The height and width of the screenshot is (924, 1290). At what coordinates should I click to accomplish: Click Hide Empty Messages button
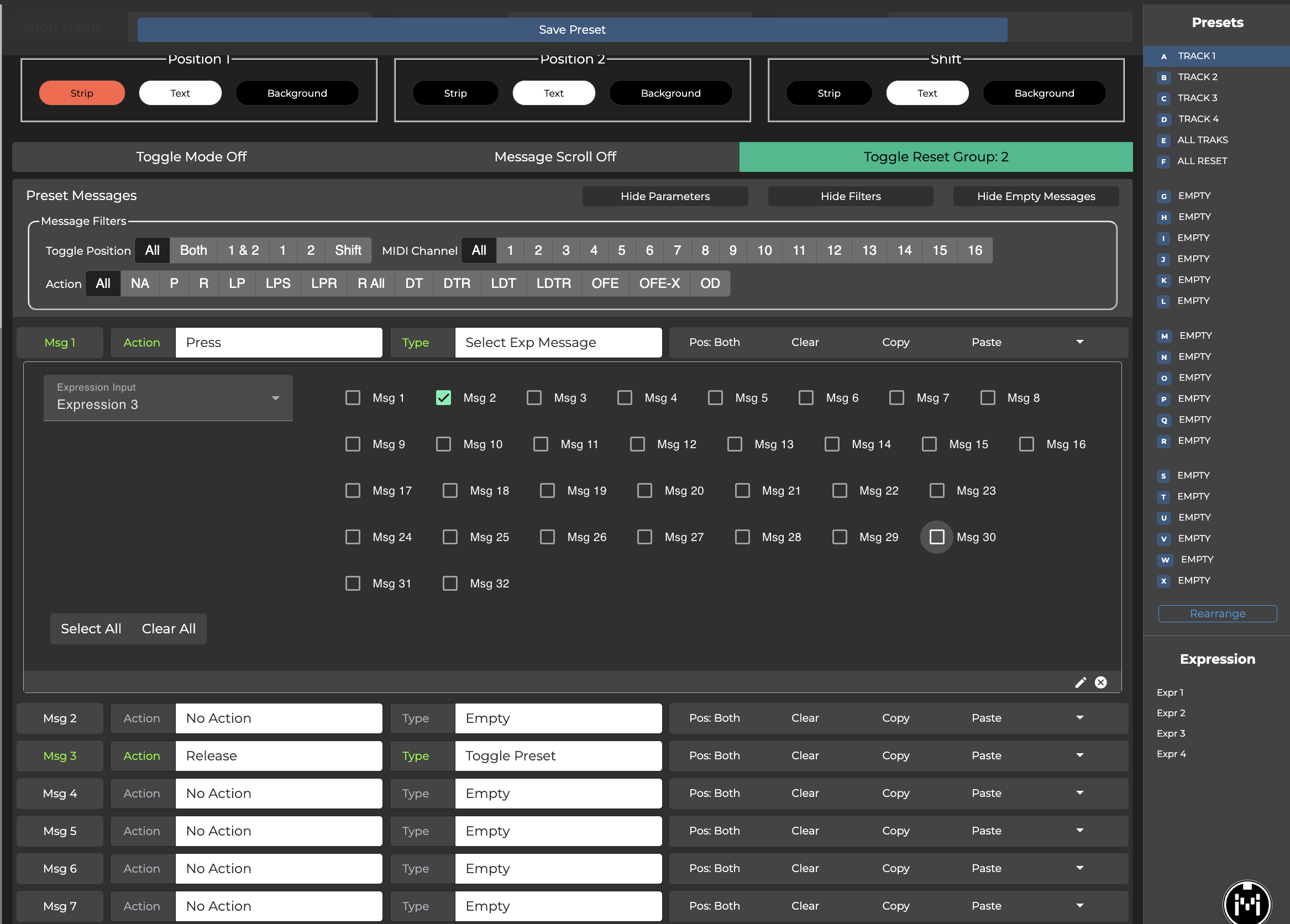(x=1035, y=196)
